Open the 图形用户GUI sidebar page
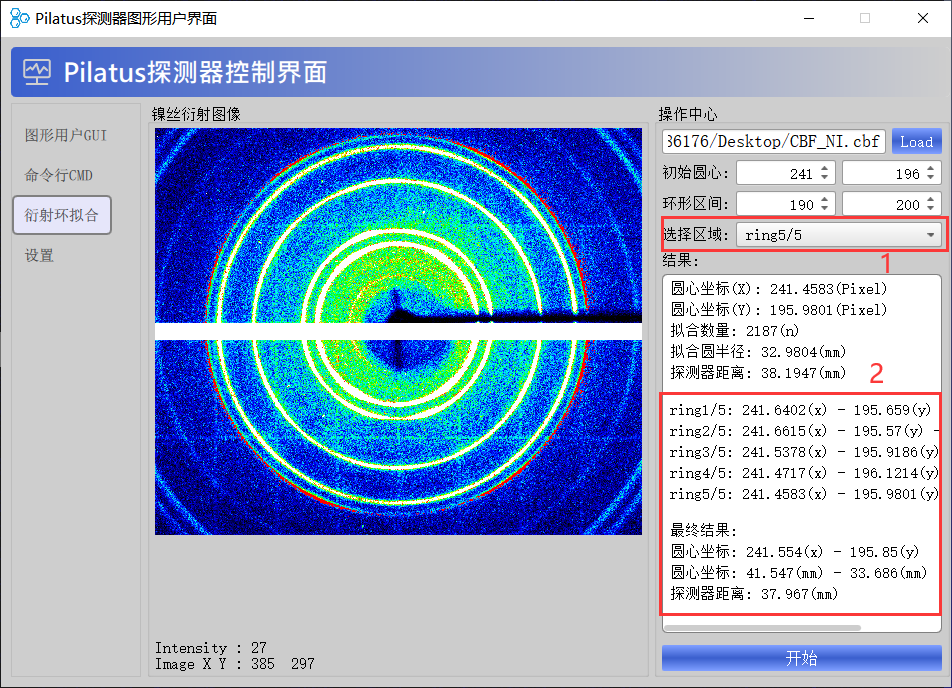The image size is (952, 688). (x=66, y=135)
